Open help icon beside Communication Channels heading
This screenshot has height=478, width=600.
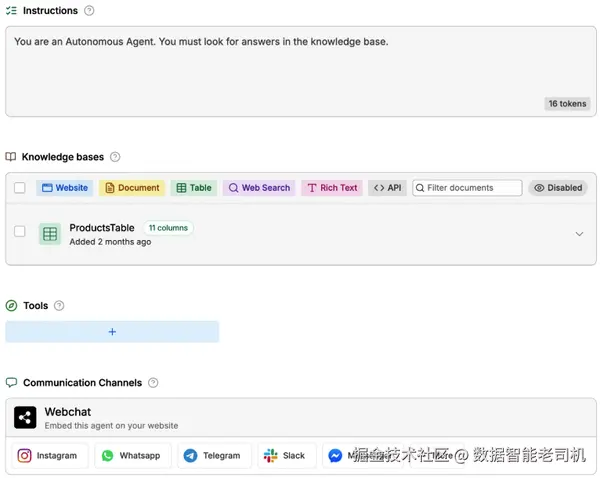(x=153, y=383)
